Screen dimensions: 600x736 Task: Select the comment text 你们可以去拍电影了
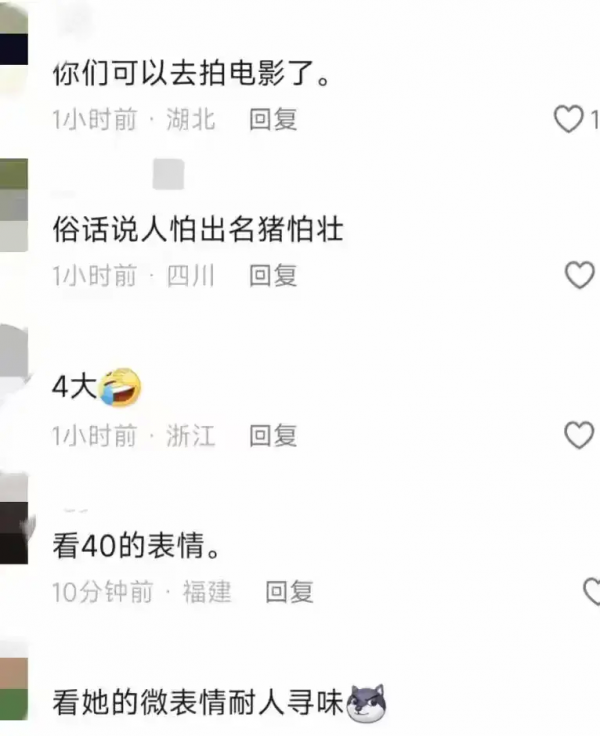click(x=192, y=74)
